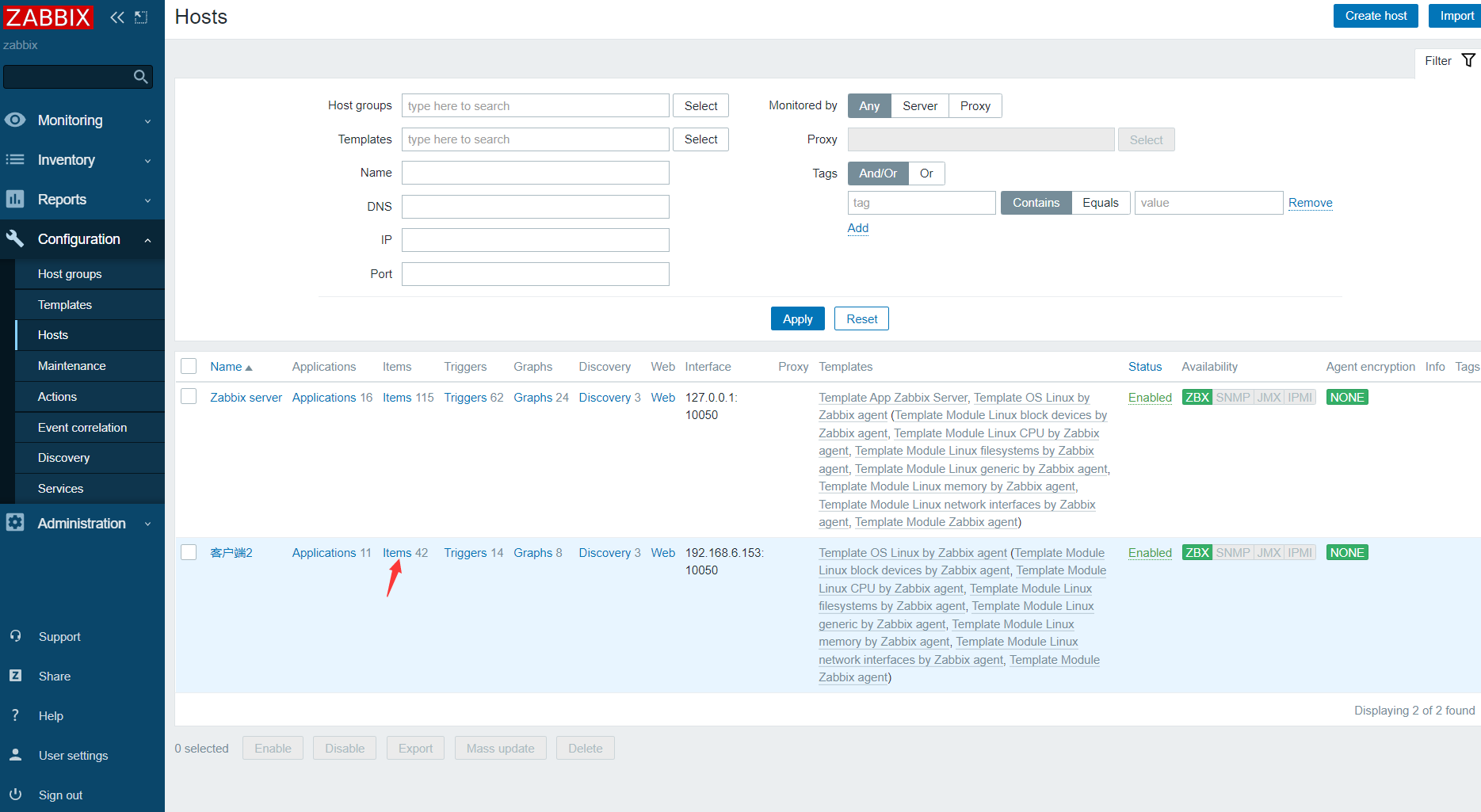Click the Name filter input field

click(536, 173)
